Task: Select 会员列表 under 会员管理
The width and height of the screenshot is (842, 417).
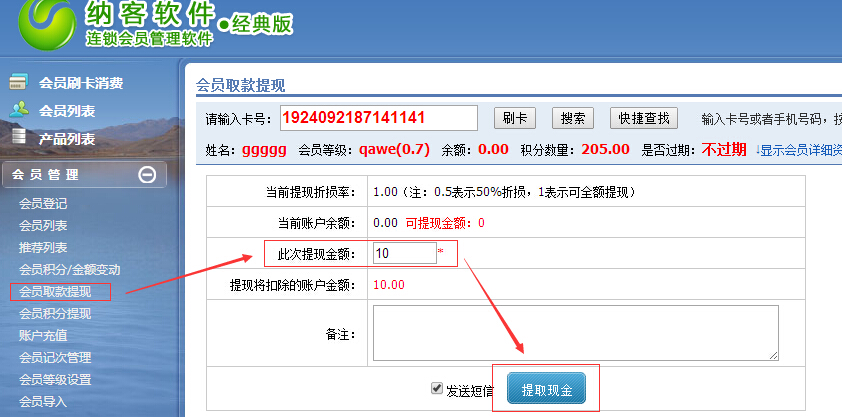Action: [x=43, y=226]
